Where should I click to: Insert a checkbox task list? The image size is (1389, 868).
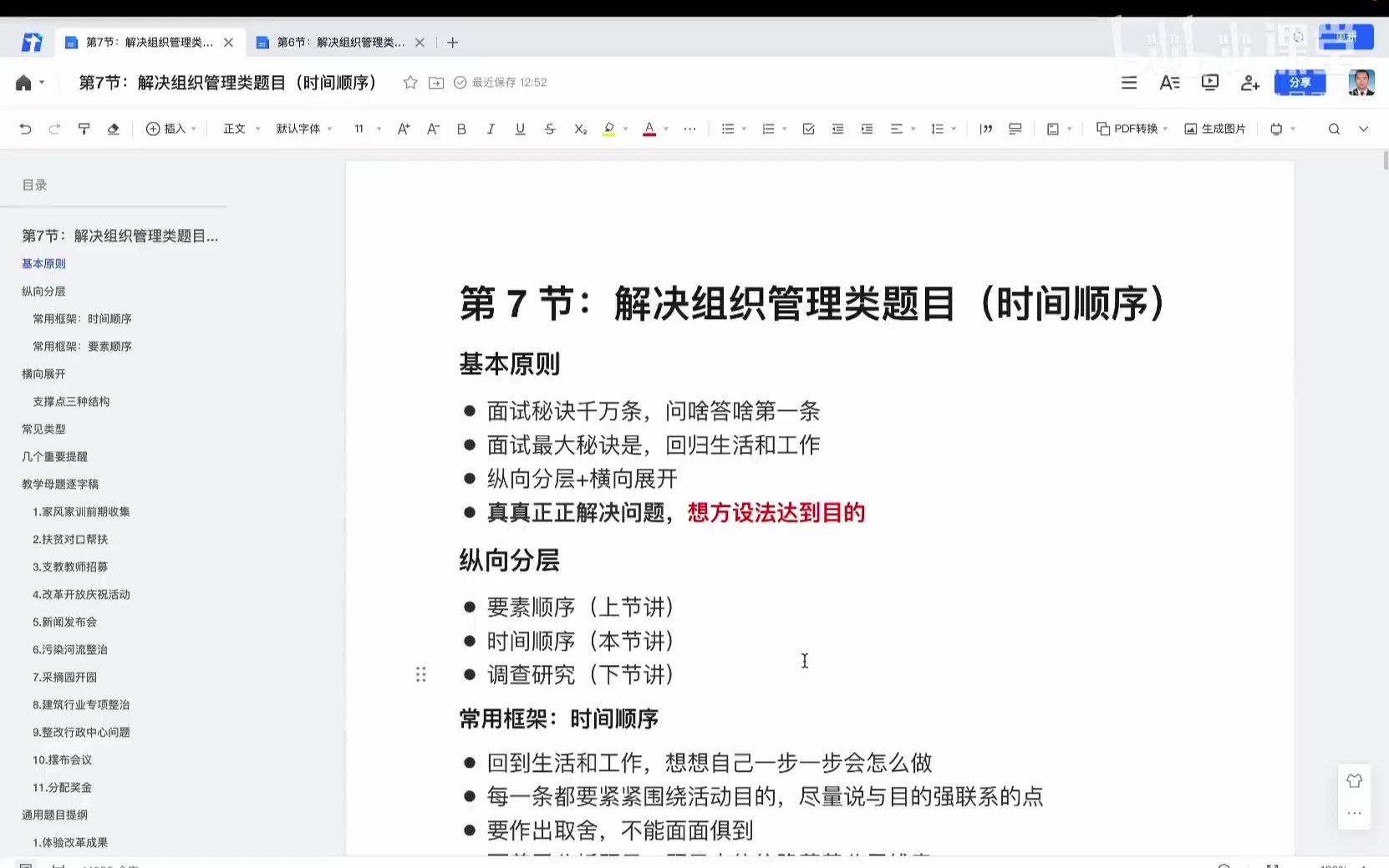pos(808,129)
